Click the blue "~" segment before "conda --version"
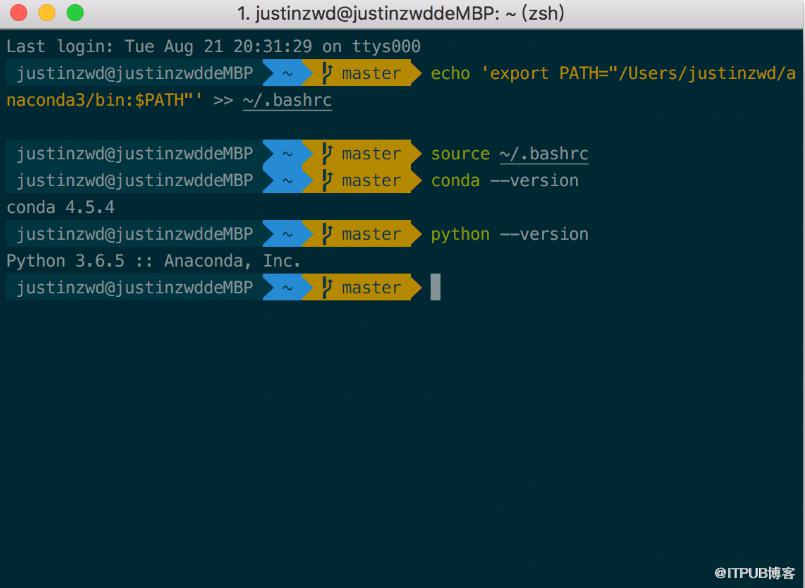This screenshot has height=588, width=805. tap(288, 180)
